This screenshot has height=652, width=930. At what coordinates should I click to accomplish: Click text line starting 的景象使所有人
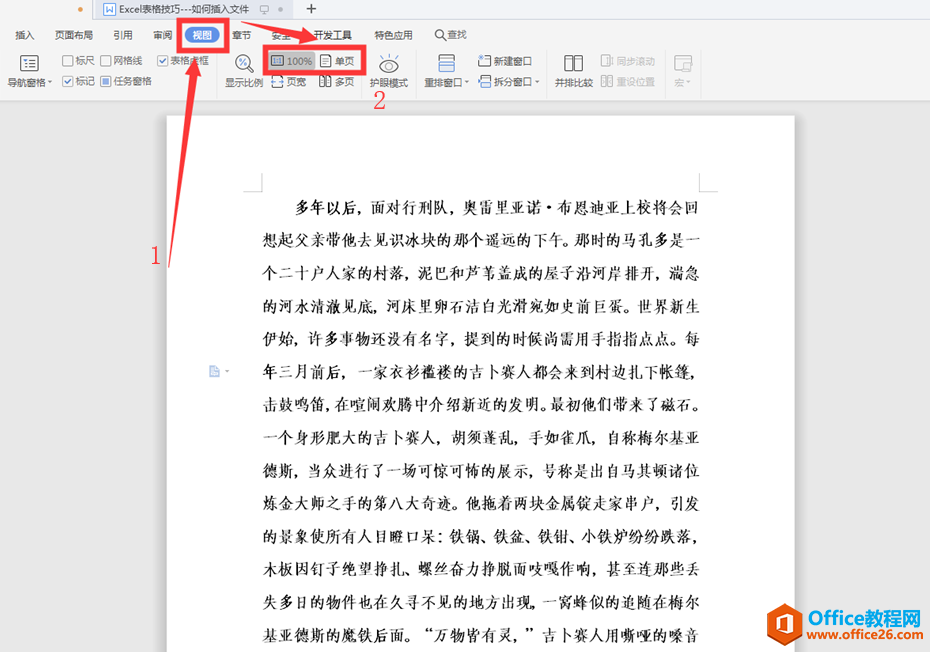[481, 537]
